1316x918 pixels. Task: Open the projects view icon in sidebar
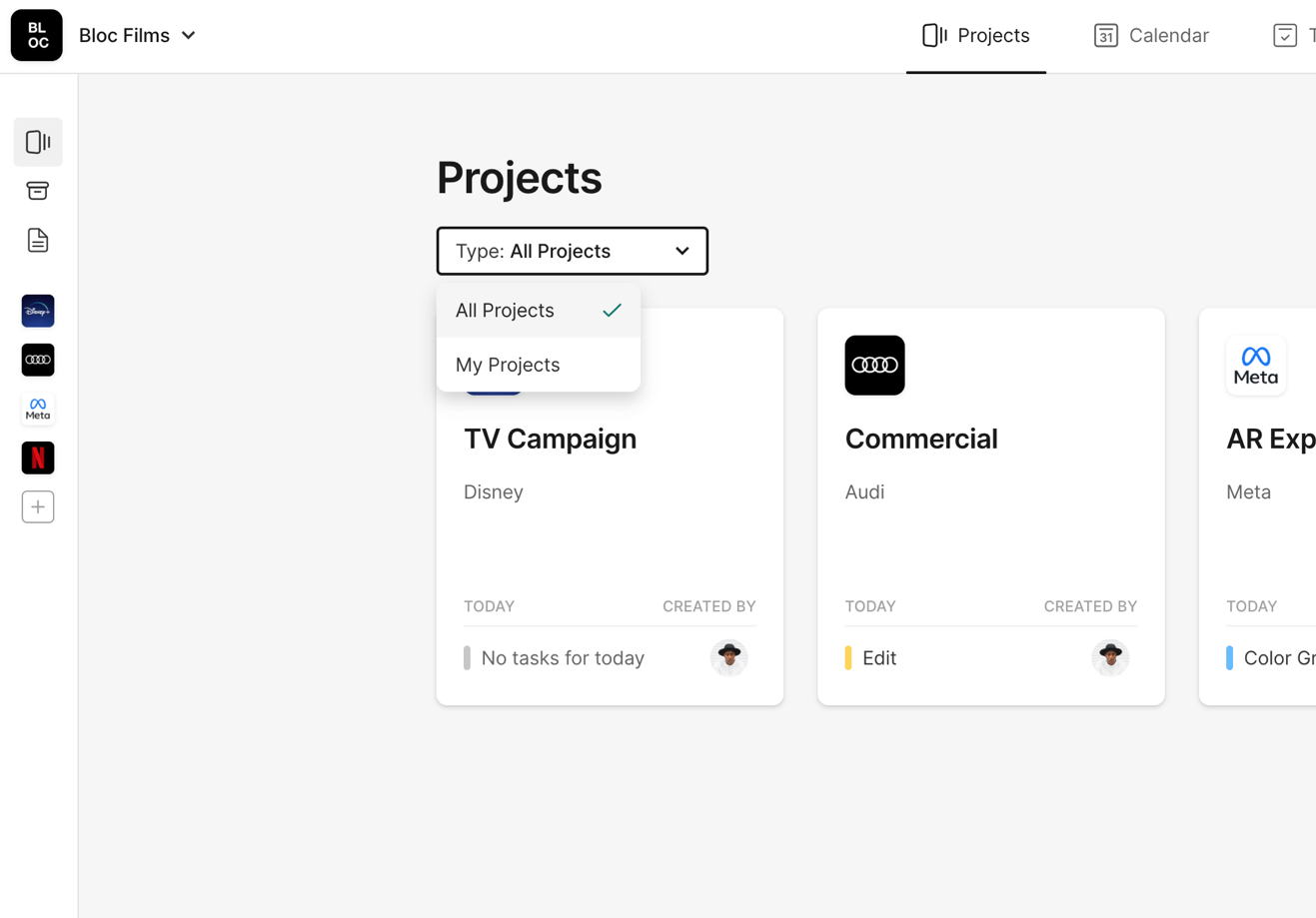(38, 142)
